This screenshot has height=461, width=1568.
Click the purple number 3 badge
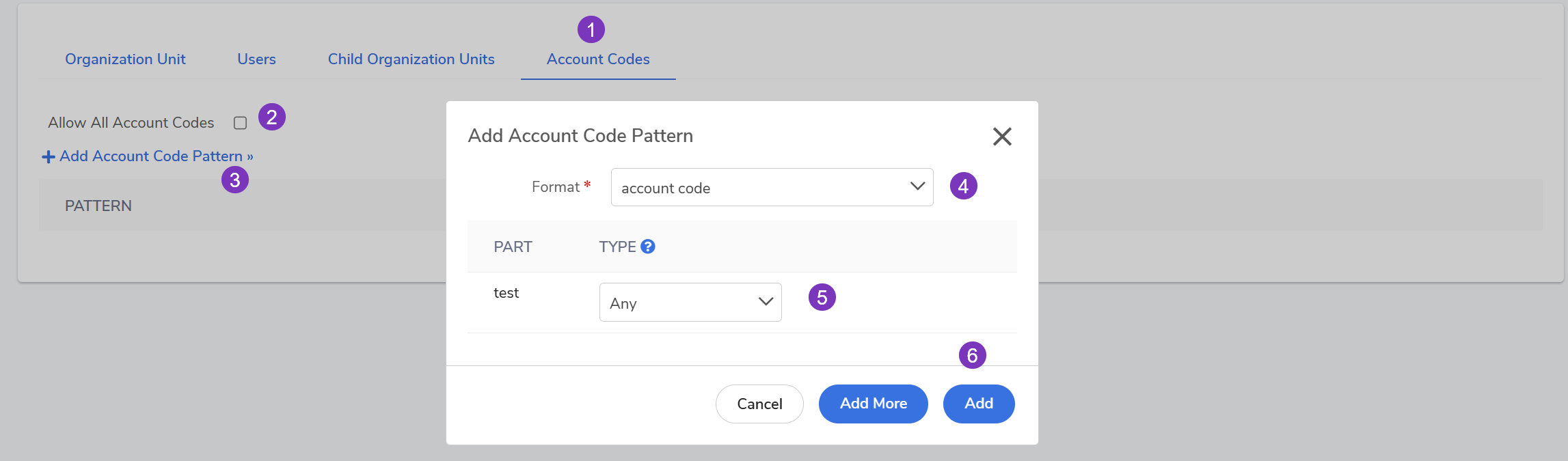(234, 180)
